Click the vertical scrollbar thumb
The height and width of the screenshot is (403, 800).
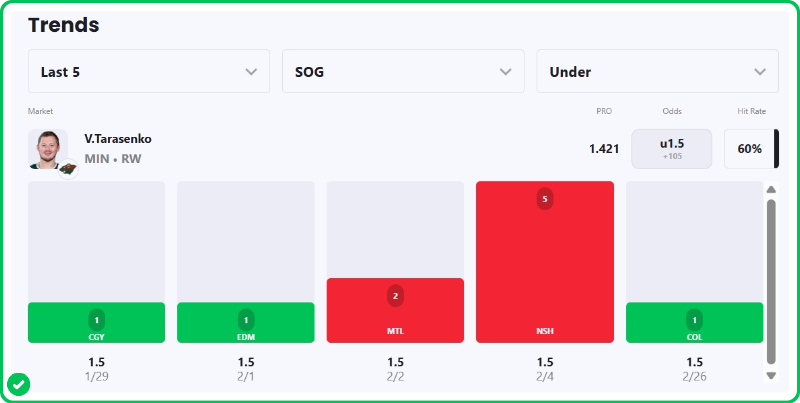[x=771, y=280]
